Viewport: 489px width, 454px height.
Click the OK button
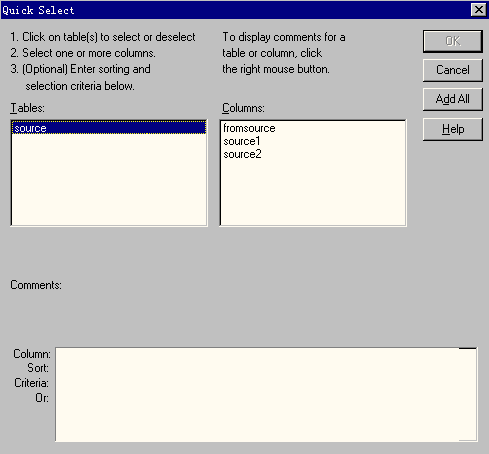coord(453,41)
